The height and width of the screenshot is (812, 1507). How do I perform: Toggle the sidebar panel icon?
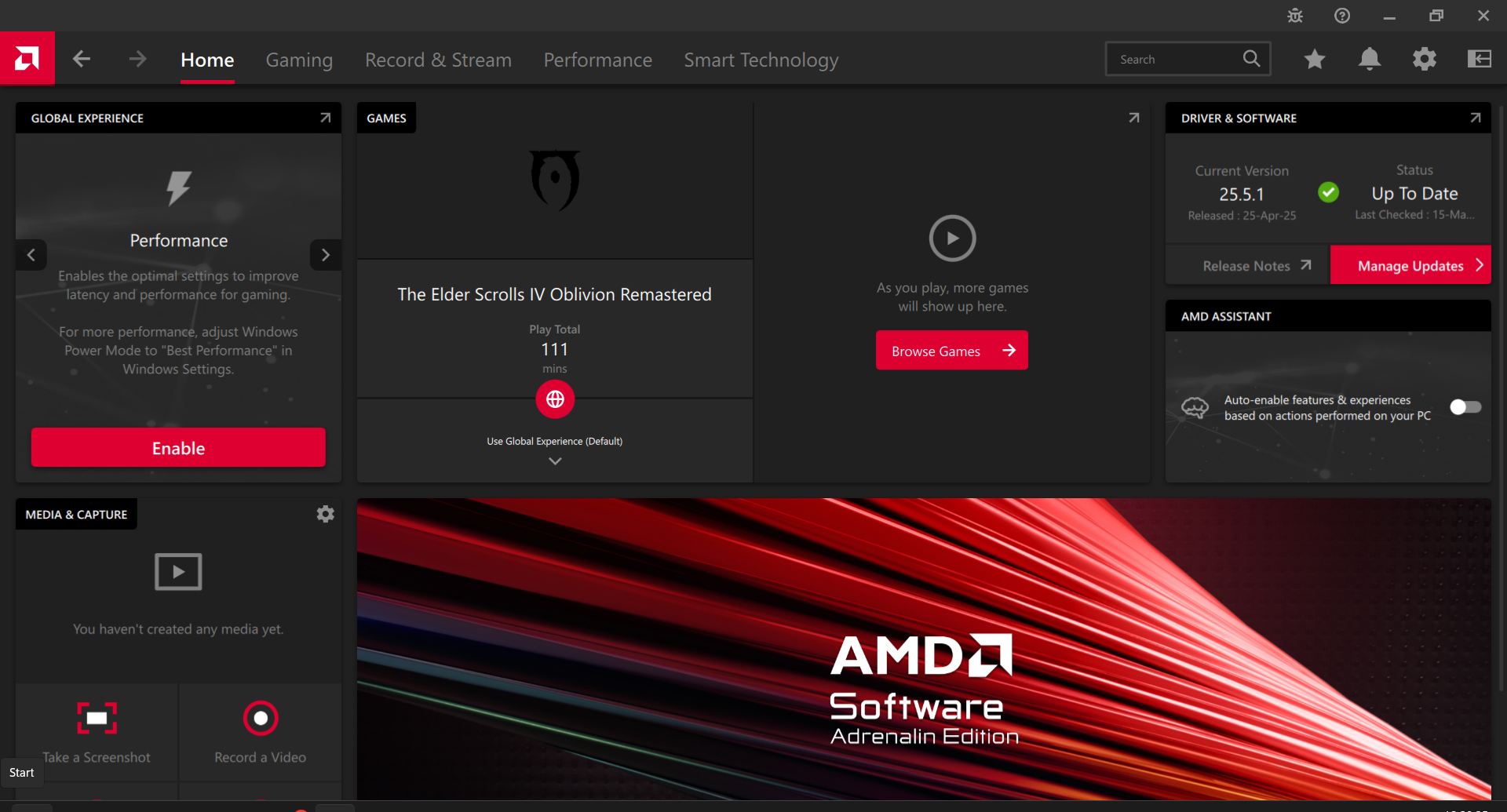coord(1479,59)
